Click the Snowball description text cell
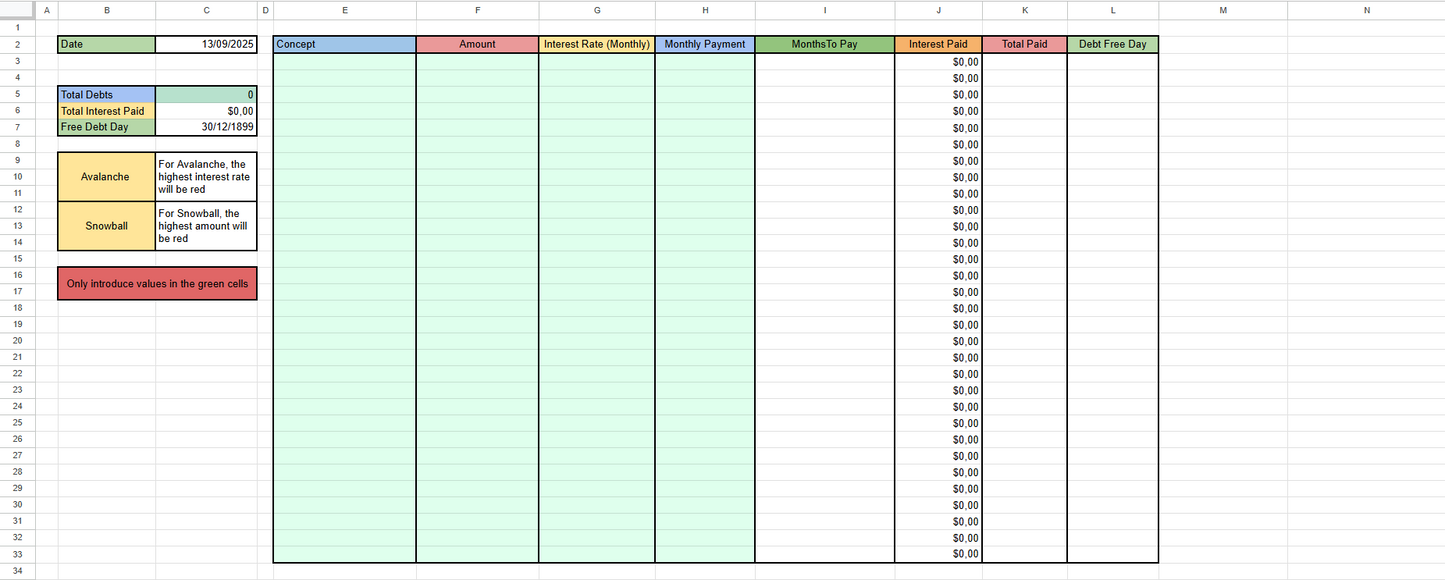Screen dimensions: 1445x580 (x=206, y=226)
